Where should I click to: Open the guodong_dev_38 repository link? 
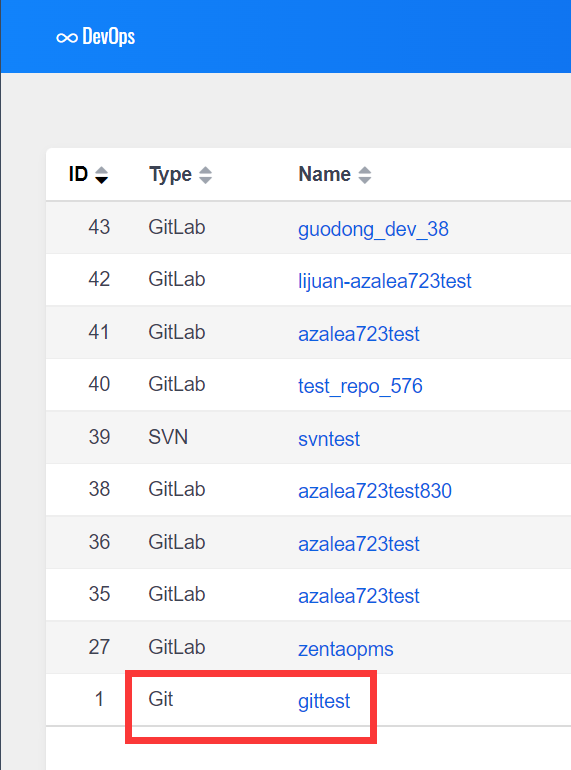tap(373, 229)
